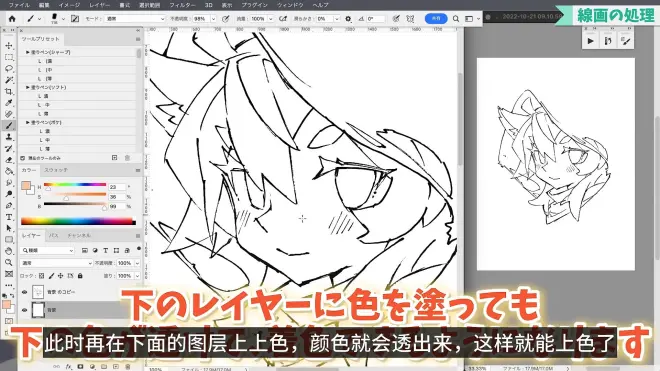This screenshot has width=660, height=371.
Task: Expand the 塗りペン(シャープ) preset group
Action: (28, 52)
